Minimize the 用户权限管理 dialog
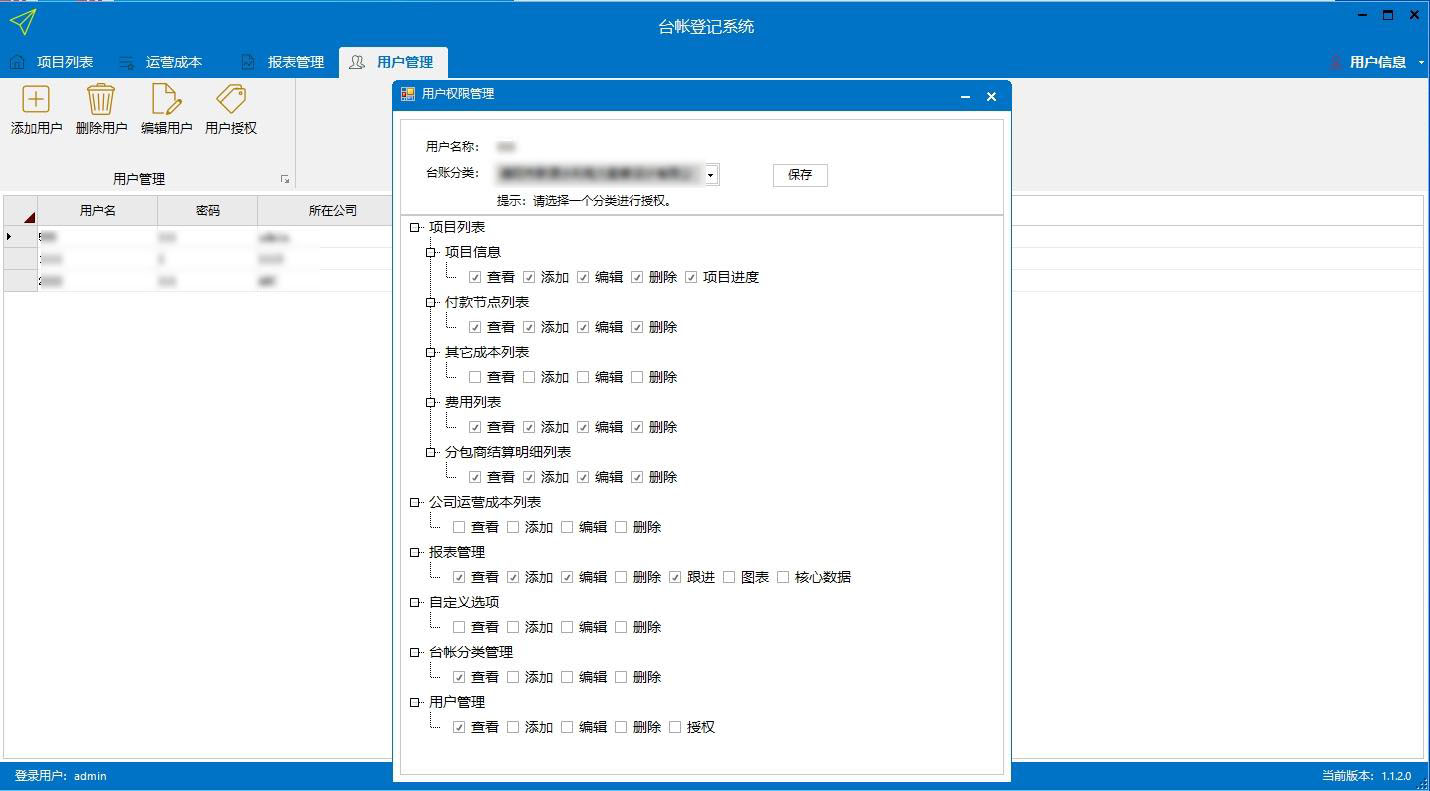 (x=965, y=96)
